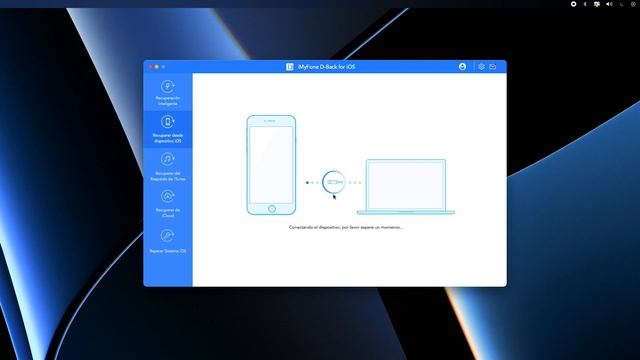
Task: Minimize the D-Back window with yellow button
Action: click(x=157, y=67)
